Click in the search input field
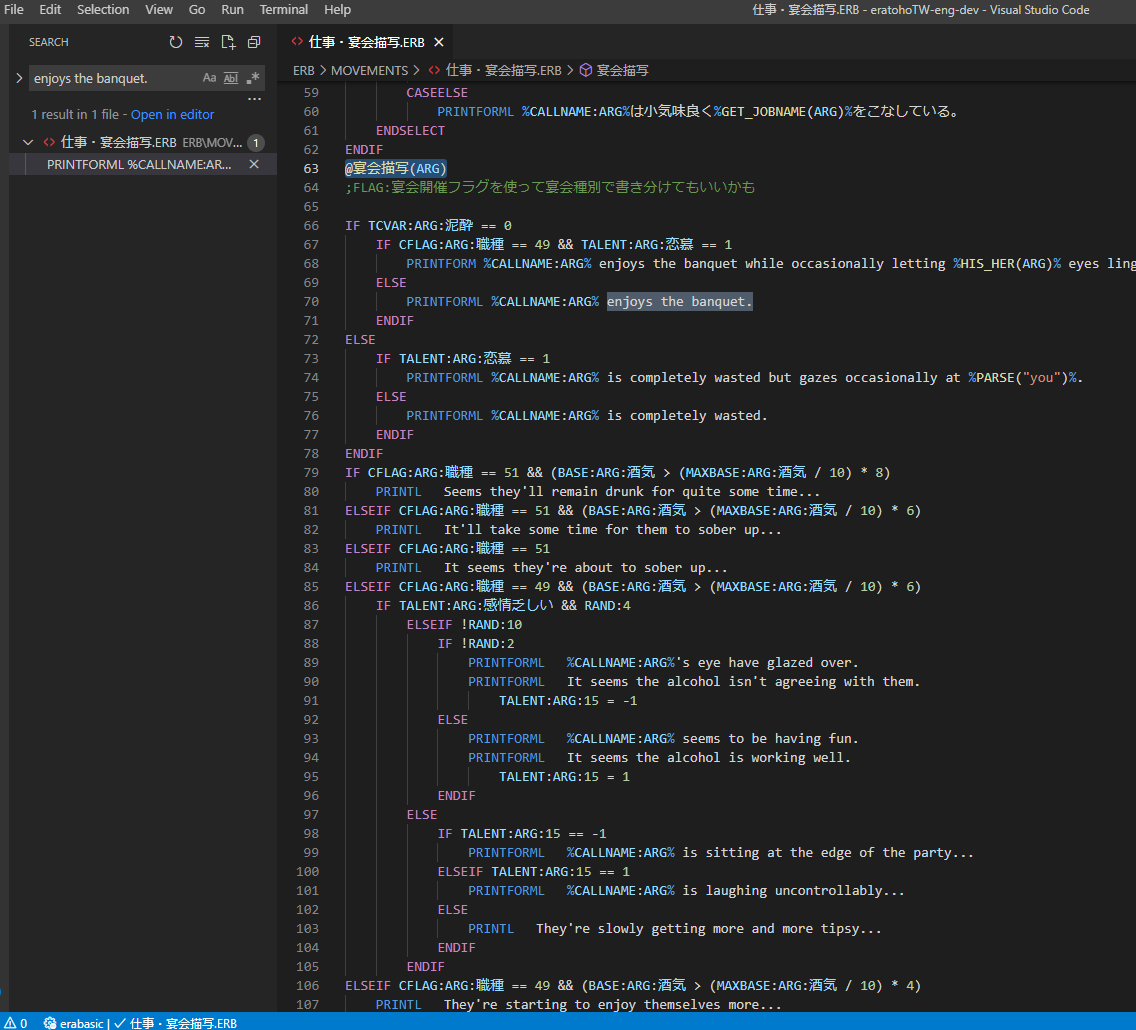The width and height of the screenshot is (1136, 1030). point(110,78)
